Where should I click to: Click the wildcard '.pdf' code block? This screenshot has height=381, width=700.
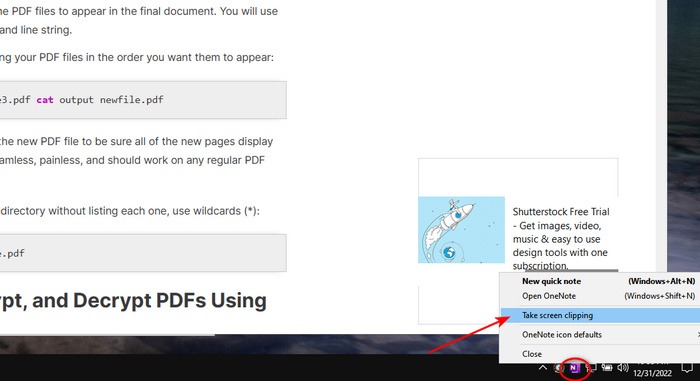143,253
